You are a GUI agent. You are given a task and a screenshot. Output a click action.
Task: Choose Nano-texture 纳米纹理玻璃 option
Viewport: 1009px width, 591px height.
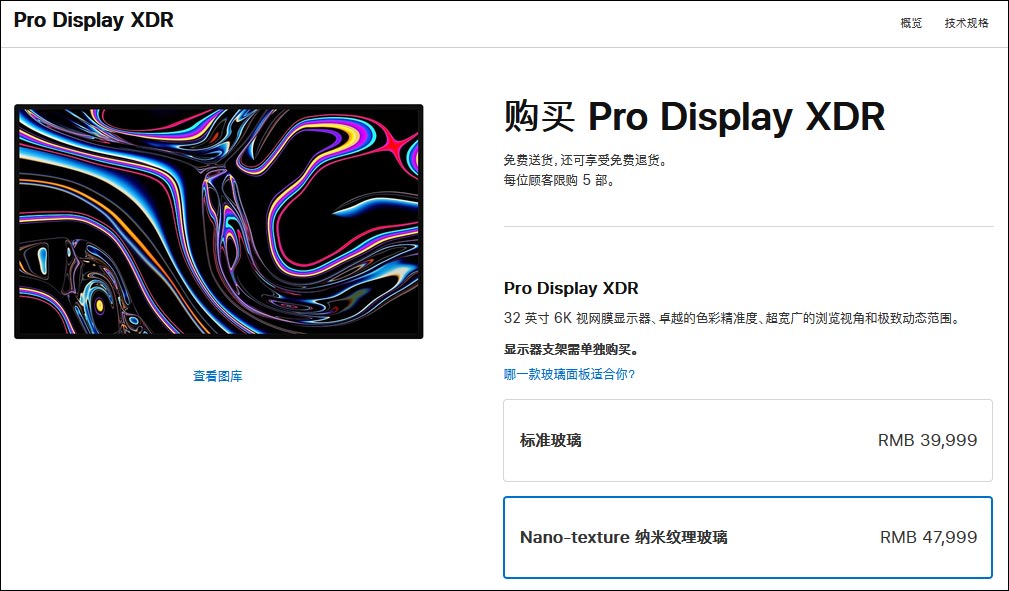coord(747,537)
